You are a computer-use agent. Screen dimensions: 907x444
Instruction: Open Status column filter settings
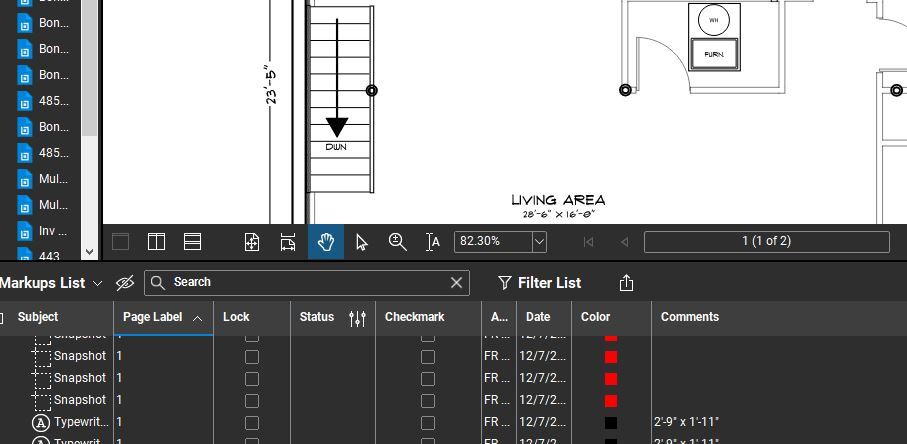click(x=357, y=318)
